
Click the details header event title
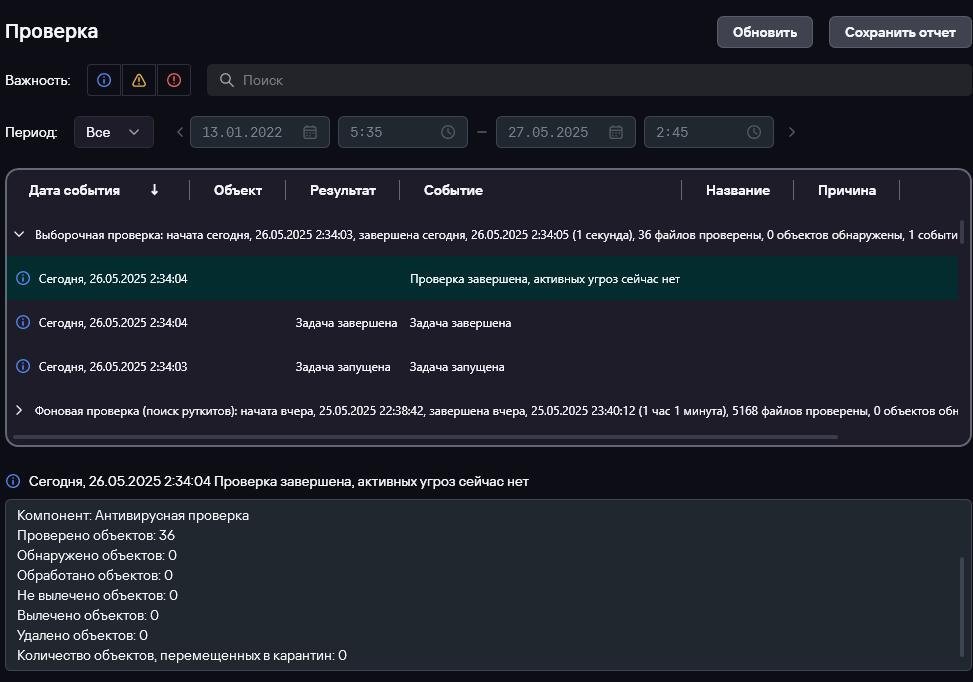(x=279, y=482)
